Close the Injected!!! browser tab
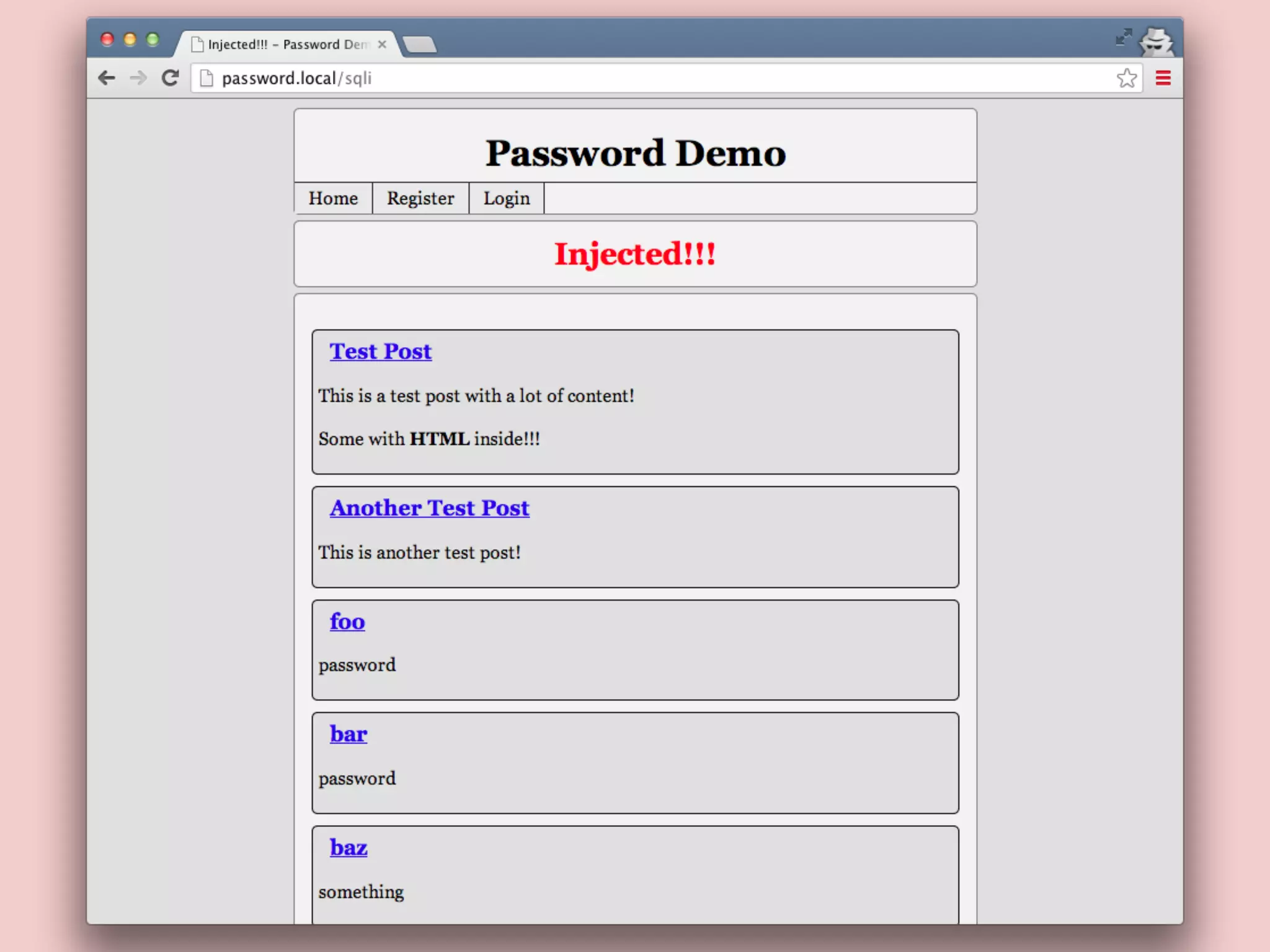The width and height of the screenshot is (1270, 952). (x=382, y=44)
